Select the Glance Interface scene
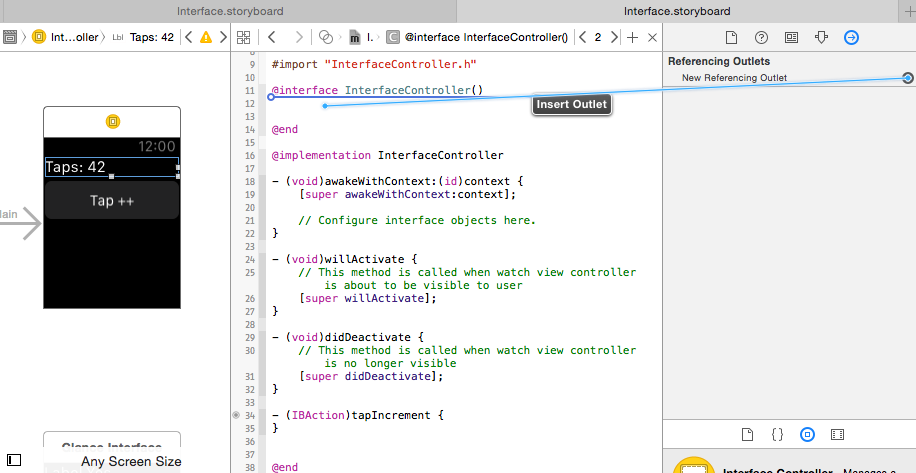The height and width of the screenshot is (473, 916). (x=112, y=448)
